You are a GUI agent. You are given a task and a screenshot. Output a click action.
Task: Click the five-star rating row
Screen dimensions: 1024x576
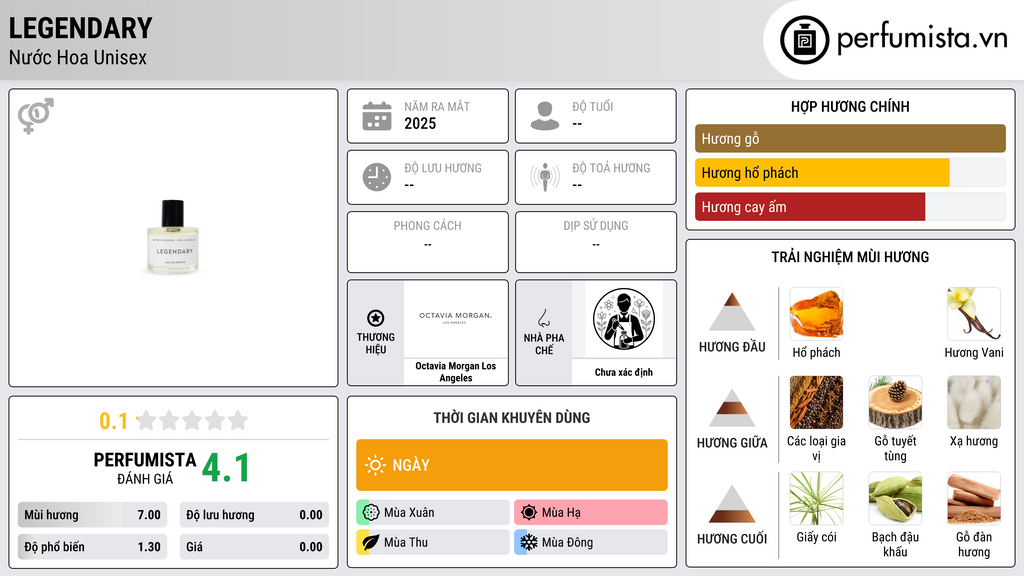pyautogui.click(x=192, y=420)
